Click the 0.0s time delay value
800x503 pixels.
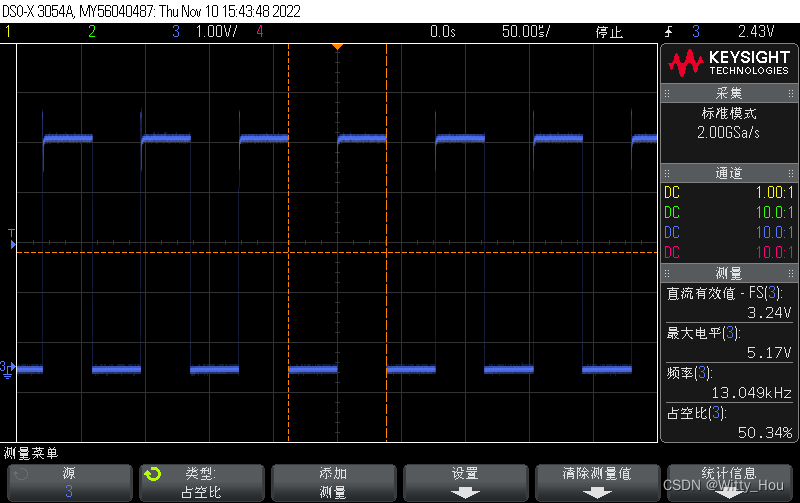pos(442,32)
